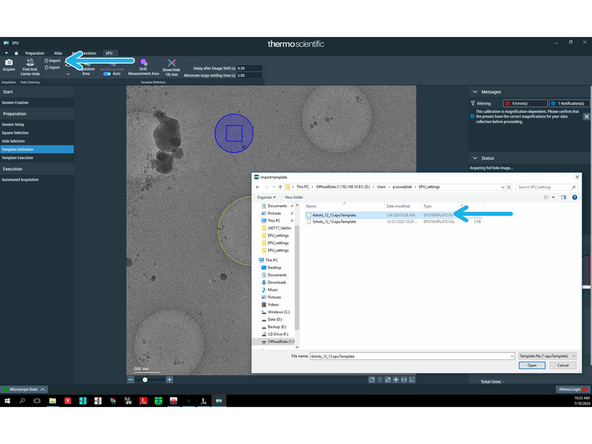The height and width of the screenshot is (444, 592).
Task: Click the zoom in plus button below image
Action: [170, 380]
